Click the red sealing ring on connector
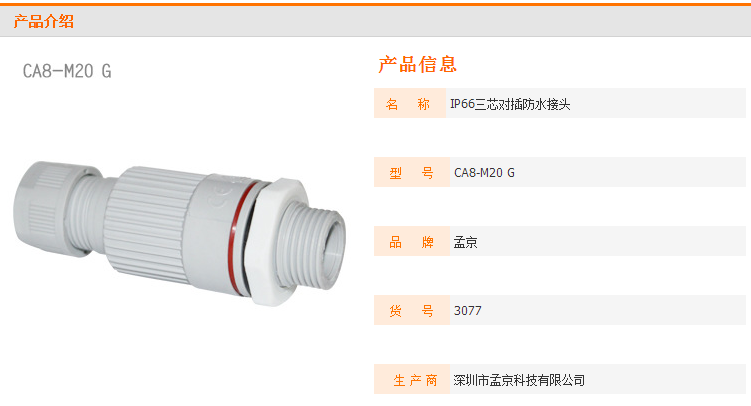The height and width of the screenshot is (406, 751). coord(238,235)
